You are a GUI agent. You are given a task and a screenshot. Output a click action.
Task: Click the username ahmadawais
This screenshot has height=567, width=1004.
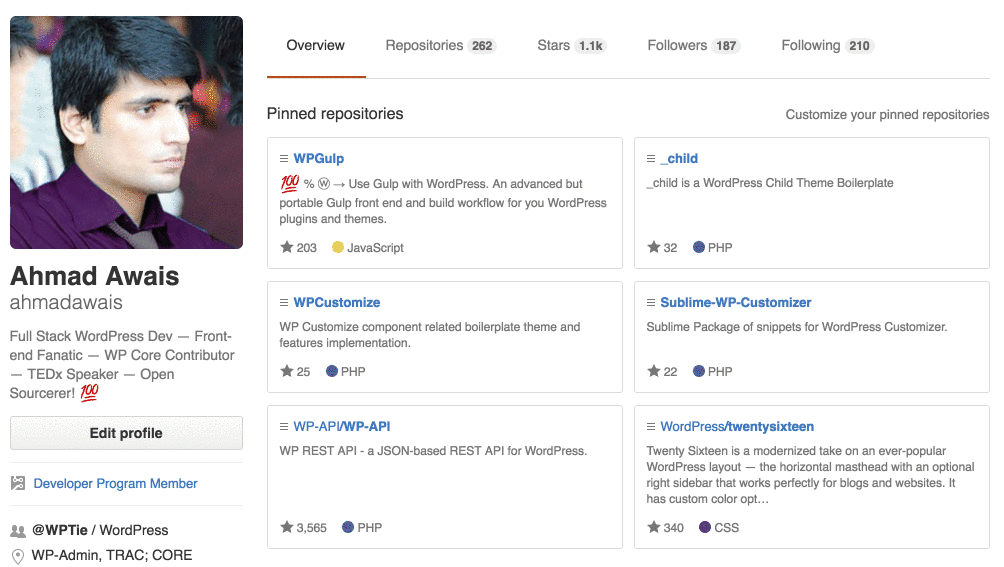(x=66, y=302)
